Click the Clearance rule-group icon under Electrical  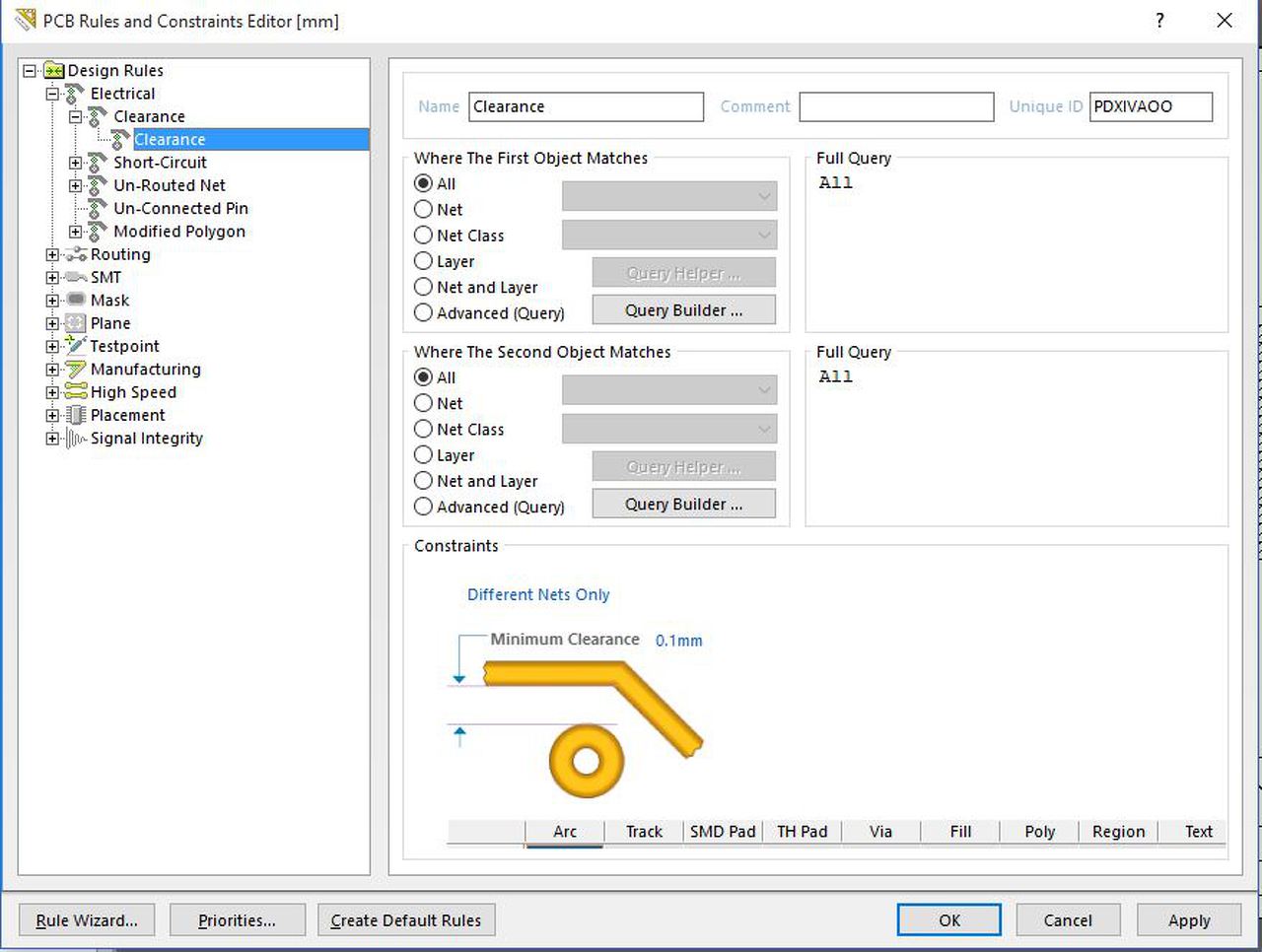[x=98, y=116]
